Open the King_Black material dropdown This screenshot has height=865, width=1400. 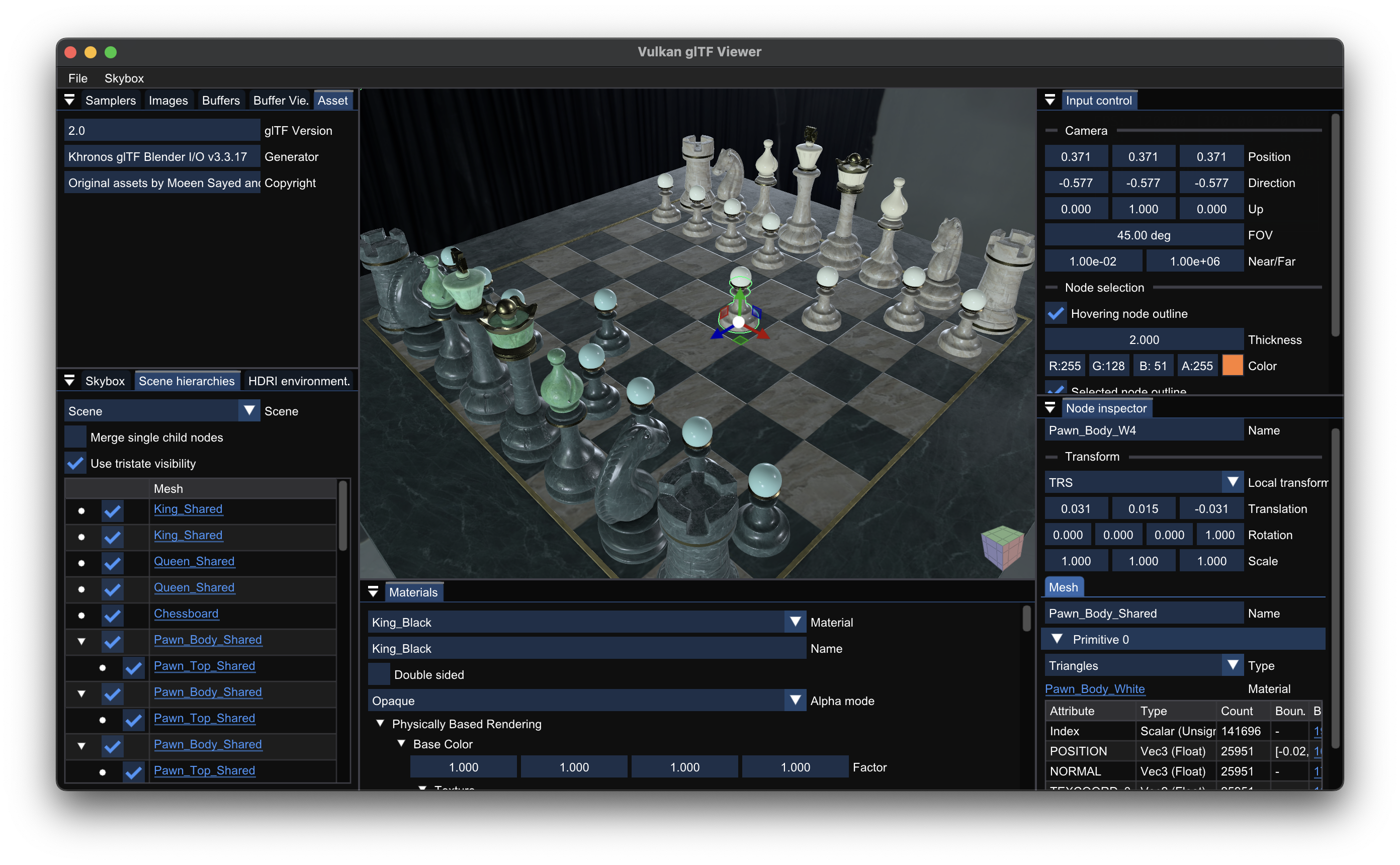click(795, 622)
